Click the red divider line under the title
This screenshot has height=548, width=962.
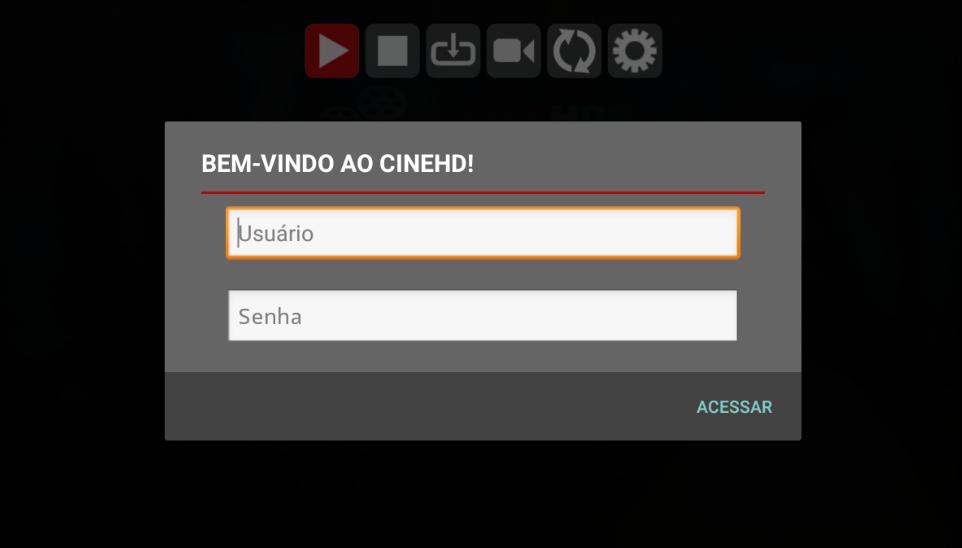click(x=483, y=193)
